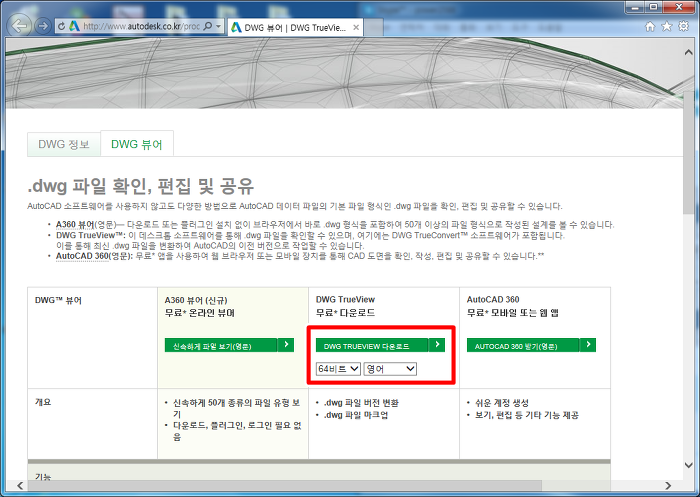The height and width of the screenshot is (497, 700).
Task: Click the horizontal scrollbar thumb
Action: pos(285,485)
